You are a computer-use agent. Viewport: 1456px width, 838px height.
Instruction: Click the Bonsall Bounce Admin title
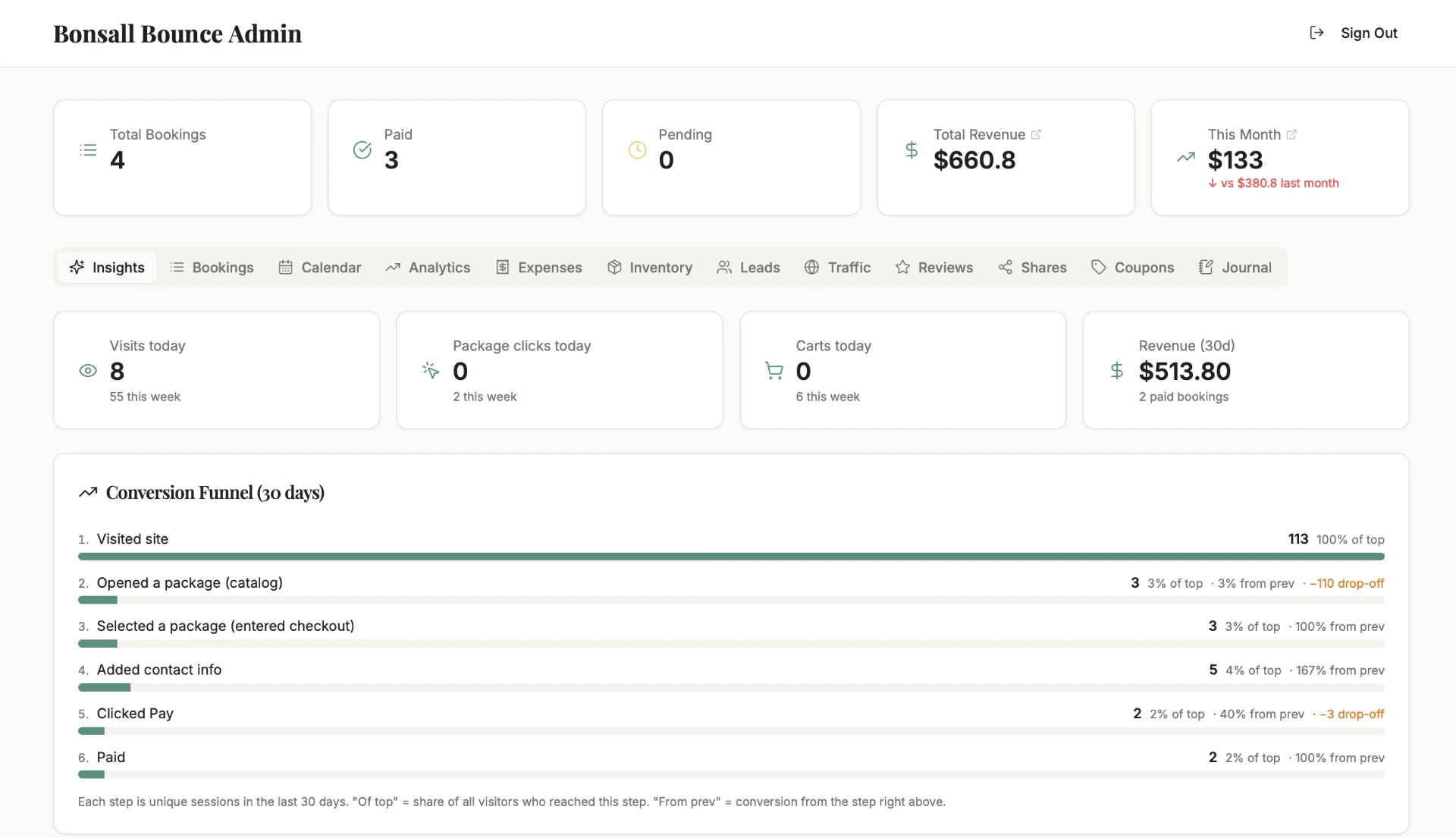[177, 33]
